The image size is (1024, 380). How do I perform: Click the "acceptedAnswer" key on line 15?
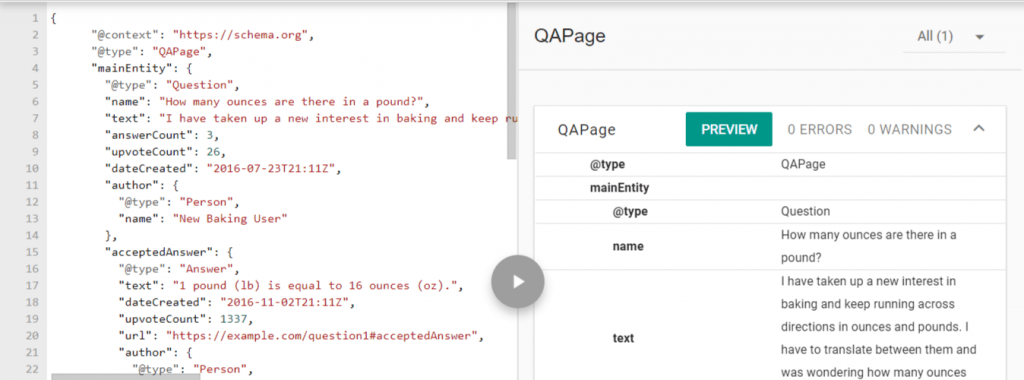pyautogui.click(x=159, y=252)
